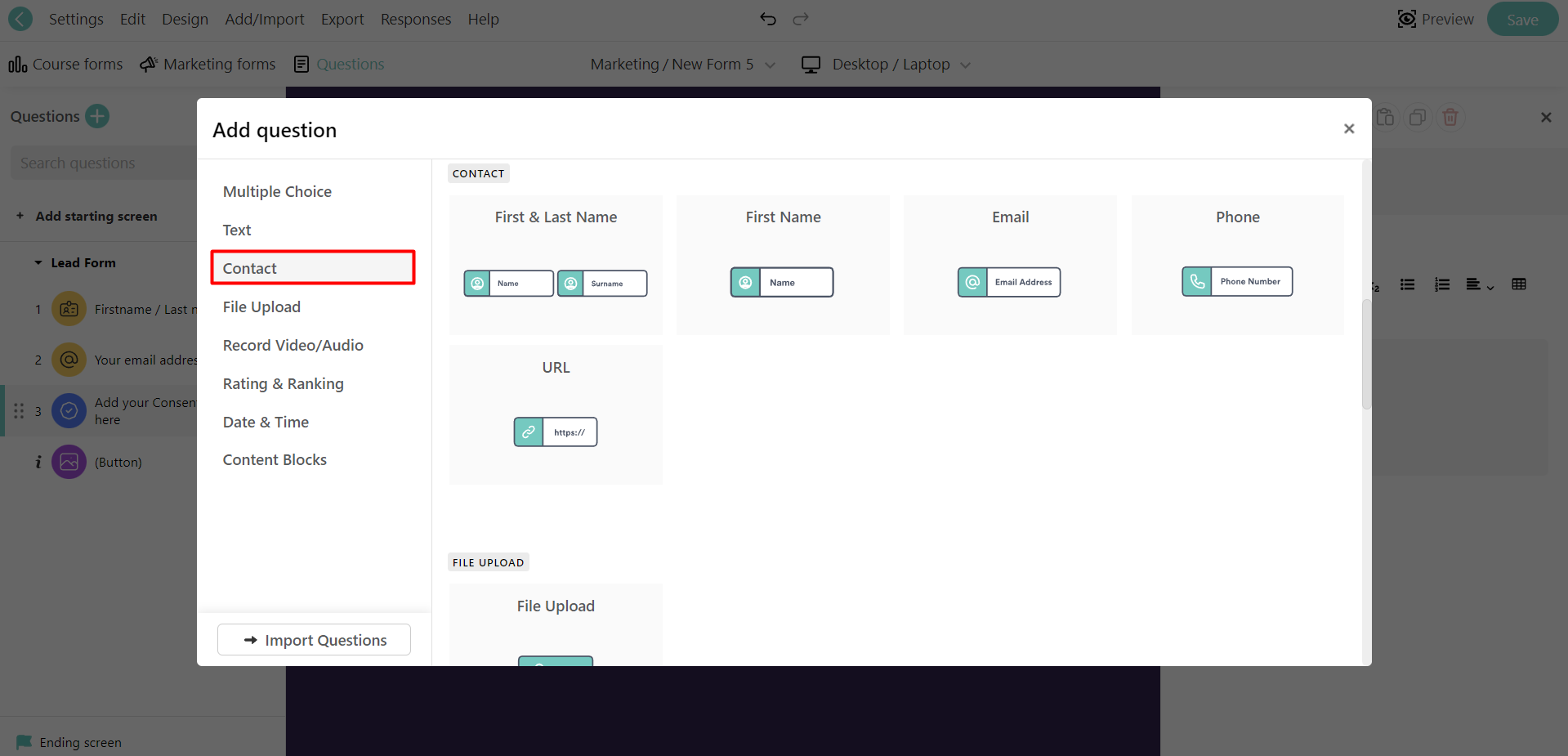Add a new question with the green plus icon
This screenshot has width=1568, height=756.
click(x=96, y=116)
